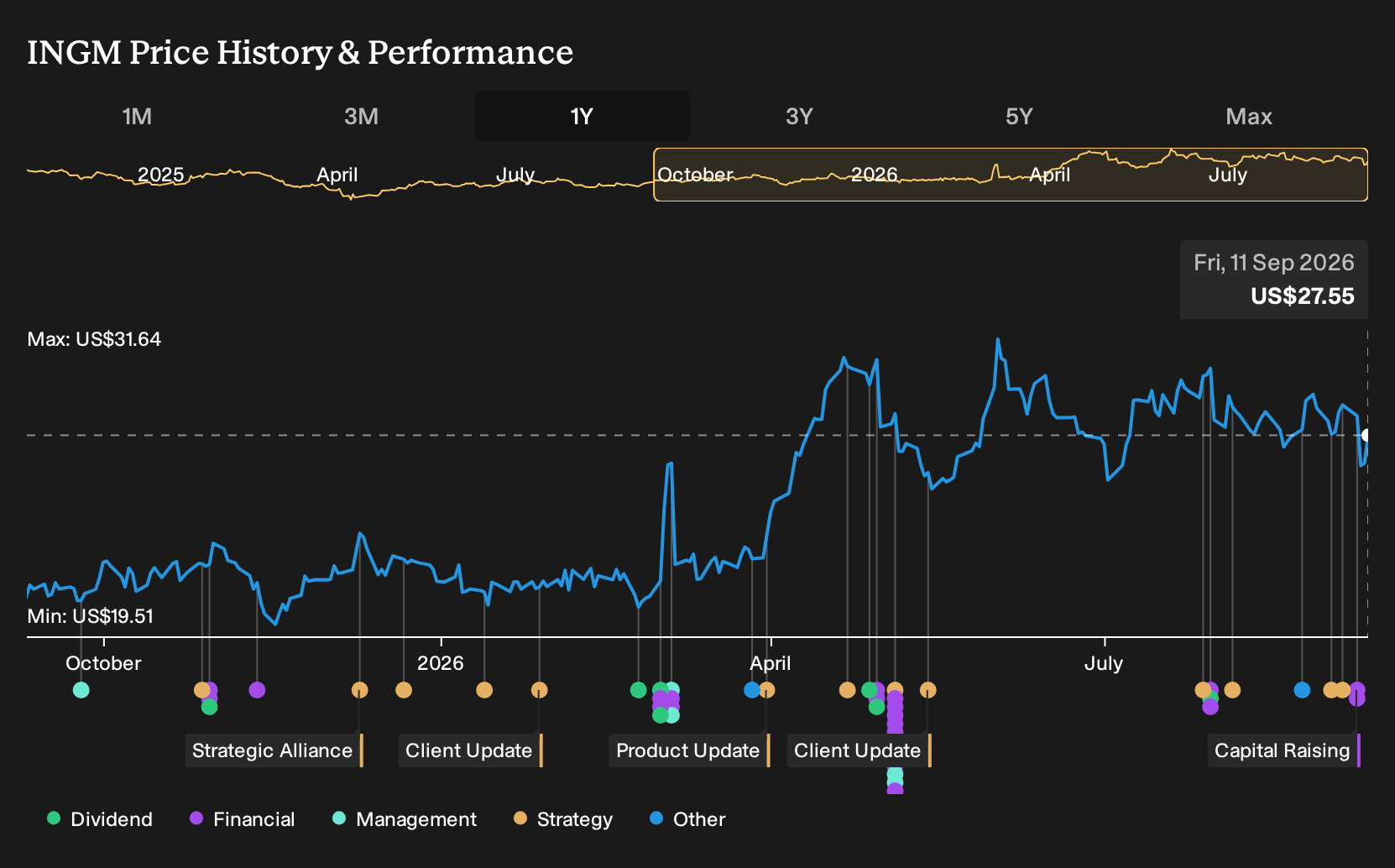Click the orange dot connected to first Client Update label
The height and width of the screenshot is (868, 1395).
pyautogui.click(x=539, y=690)
